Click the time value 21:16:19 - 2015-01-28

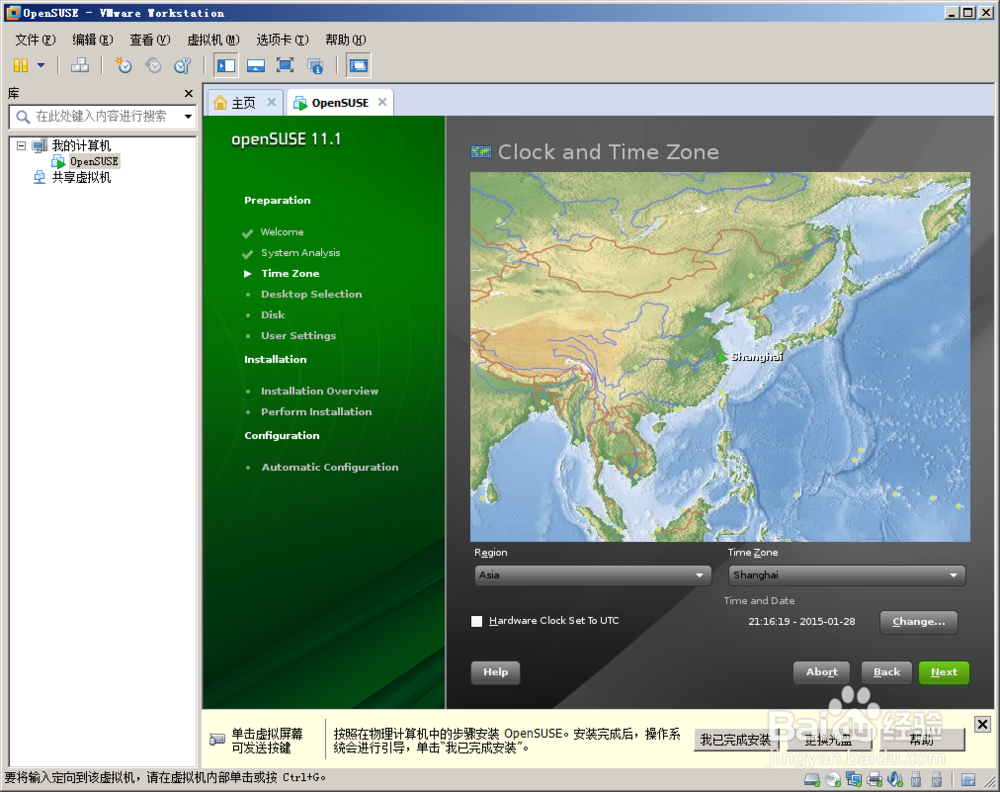point(802,622)
